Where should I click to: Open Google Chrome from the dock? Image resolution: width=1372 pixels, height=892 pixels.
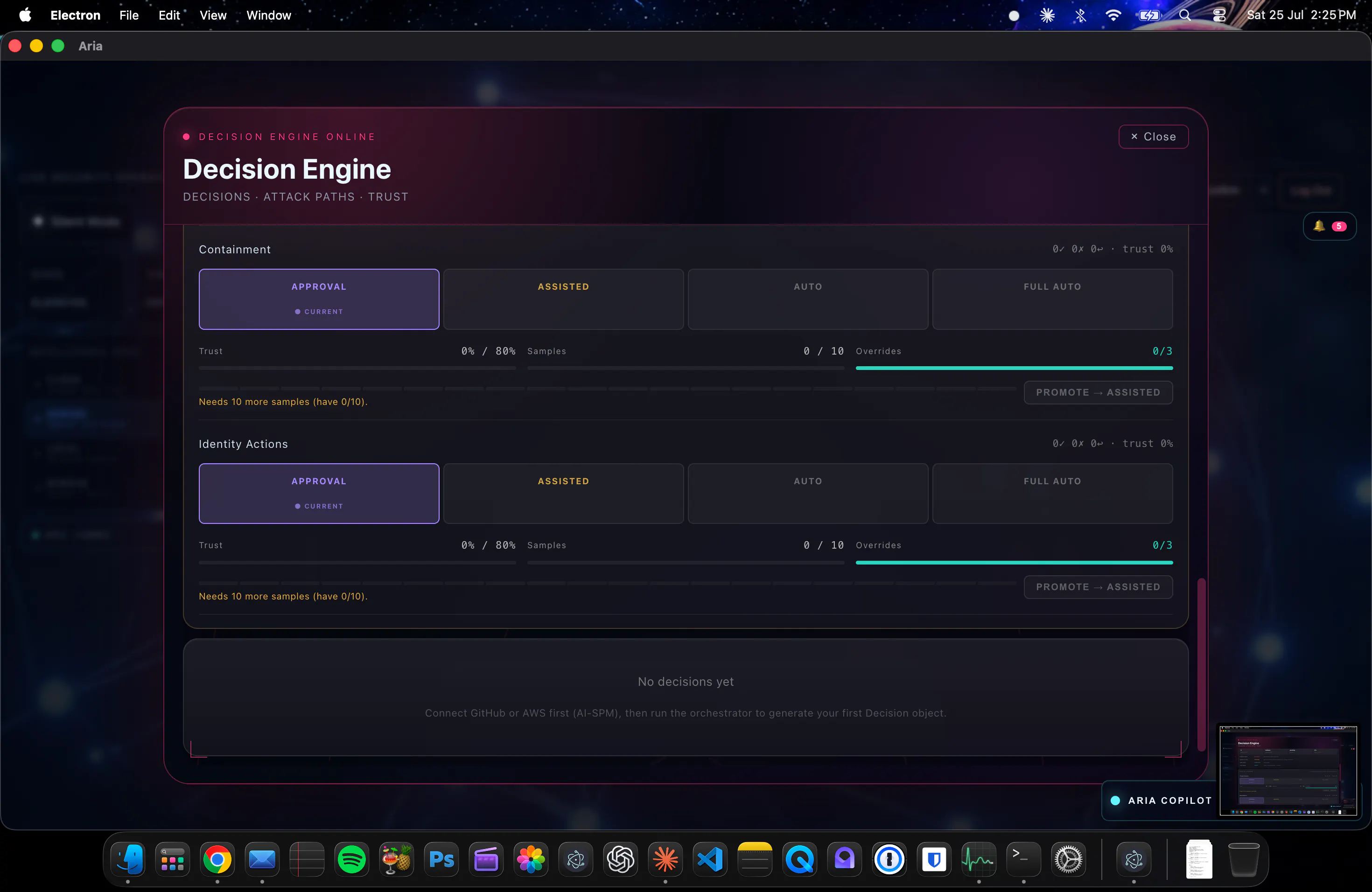pyautogui.click(x=217, y=859)
